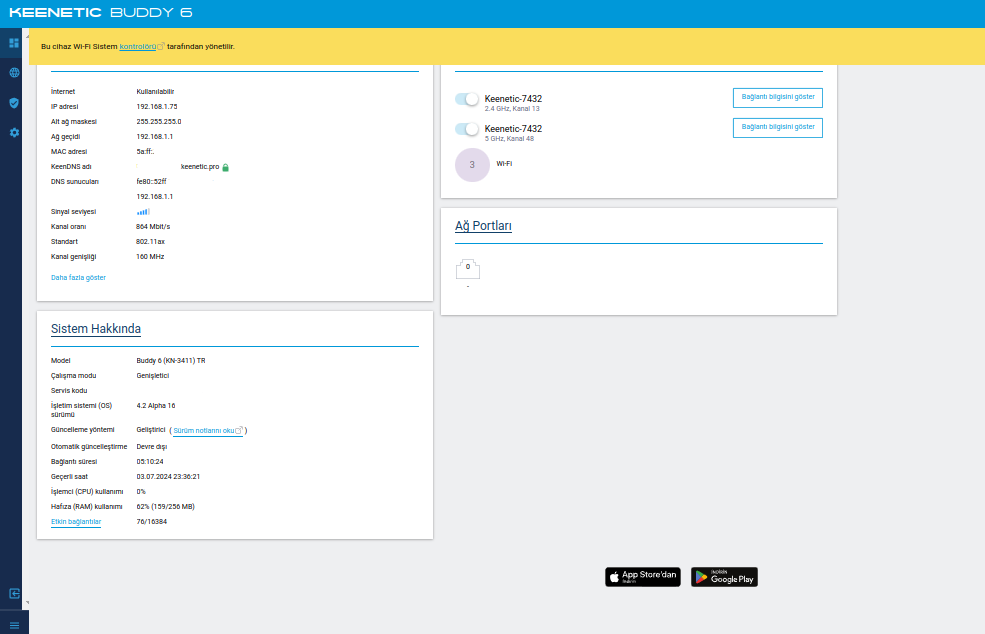Select the current time 03.07.2024 23:36:21
This screenshot has width=985, height=634.
pos(168,477)
